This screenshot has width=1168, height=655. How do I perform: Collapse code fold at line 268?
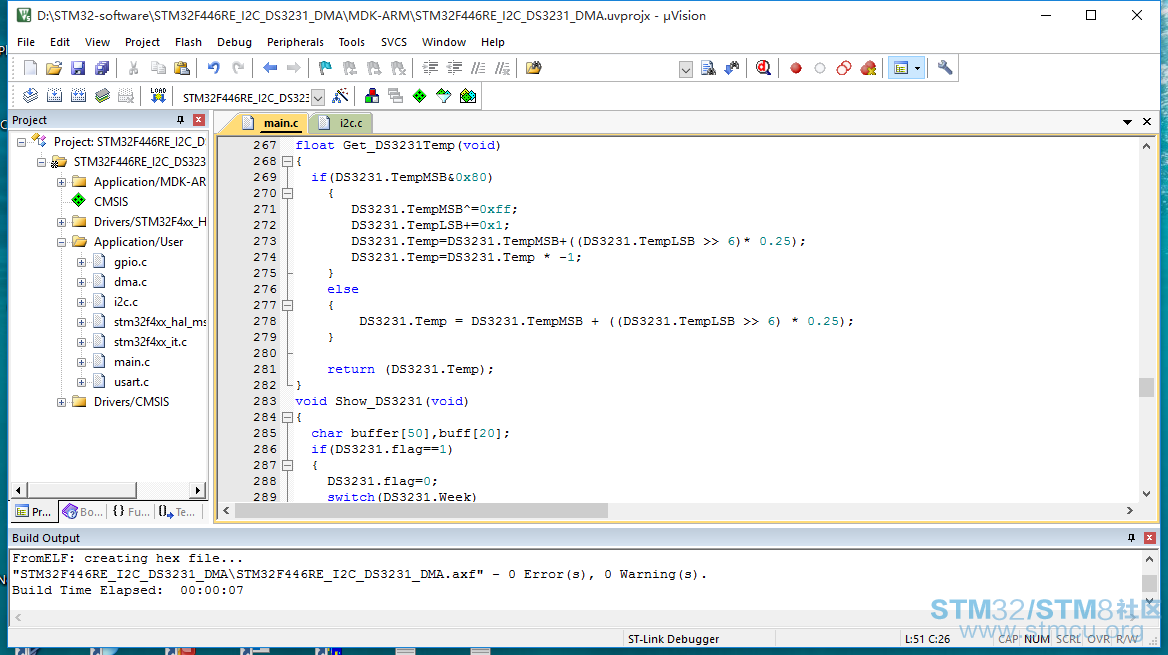pos(288,161)
